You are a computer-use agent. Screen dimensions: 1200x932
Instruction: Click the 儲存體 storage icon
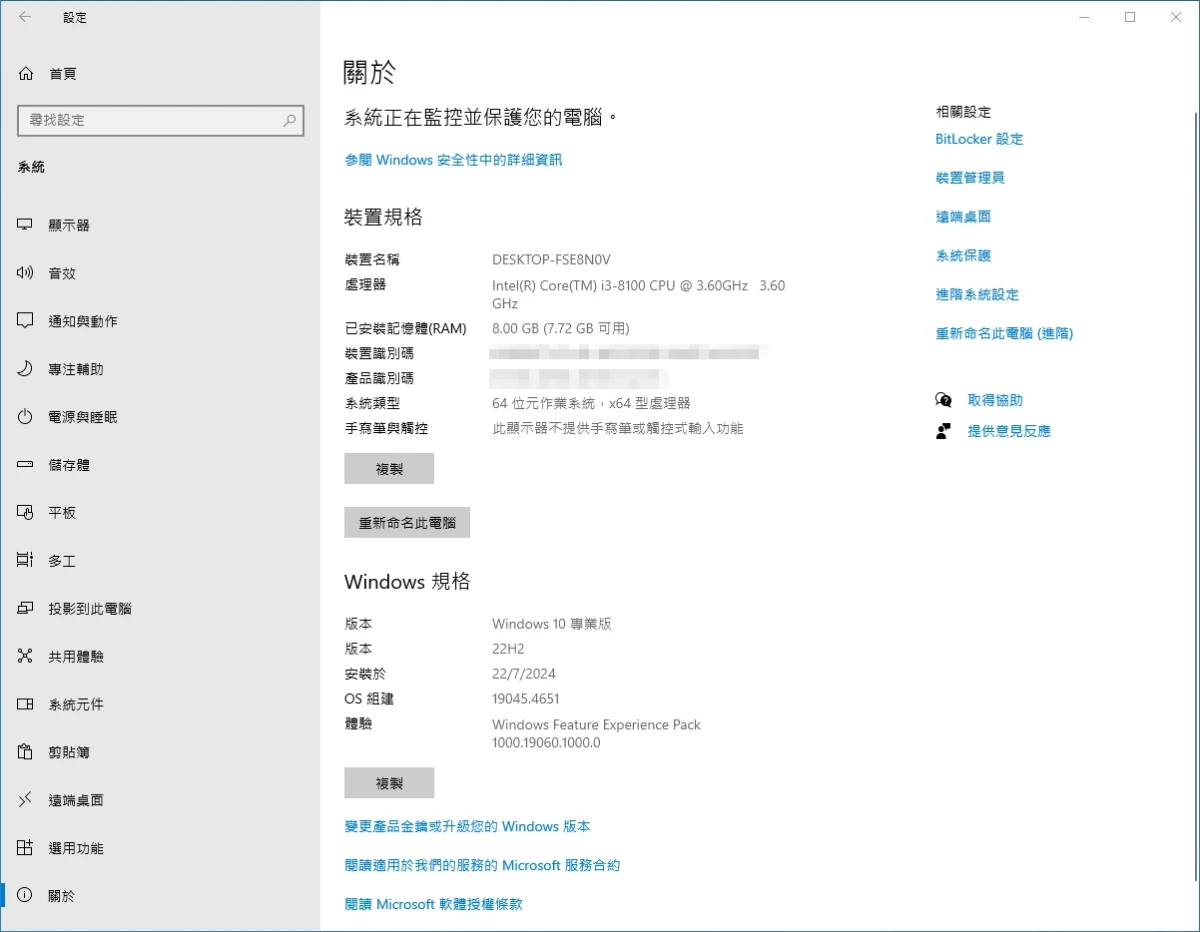[x=26, y=465]
